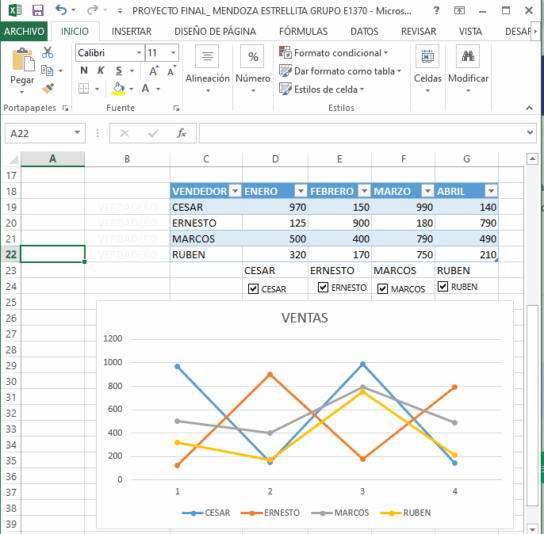Image resolution: width=544 pixels, height=534 pixels.
Task: Expand the Formato condicional menu
Action: 334,53
